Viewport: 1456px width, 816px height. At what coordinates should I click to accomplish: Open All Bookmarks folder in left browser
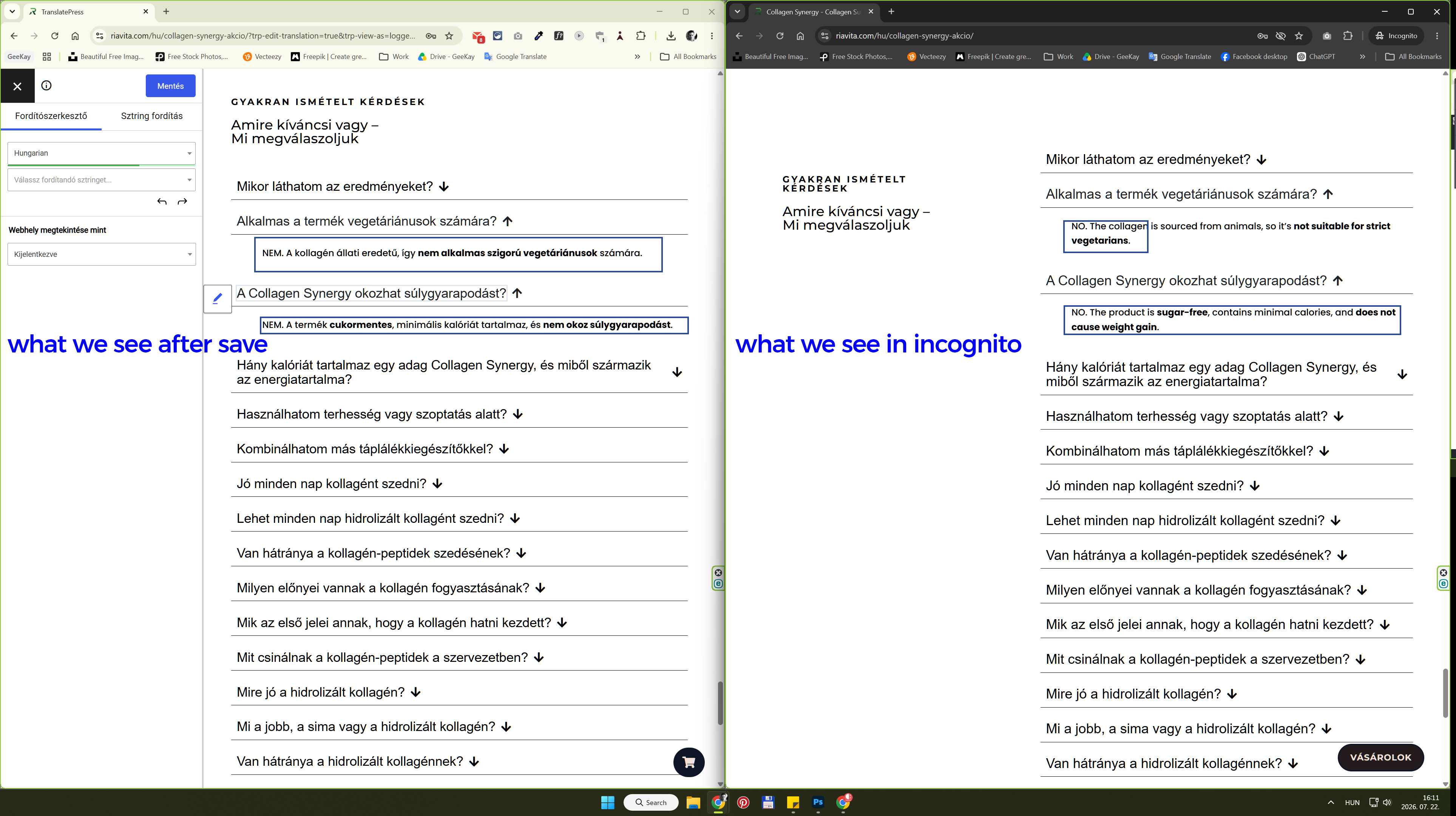tap(688, 57)
